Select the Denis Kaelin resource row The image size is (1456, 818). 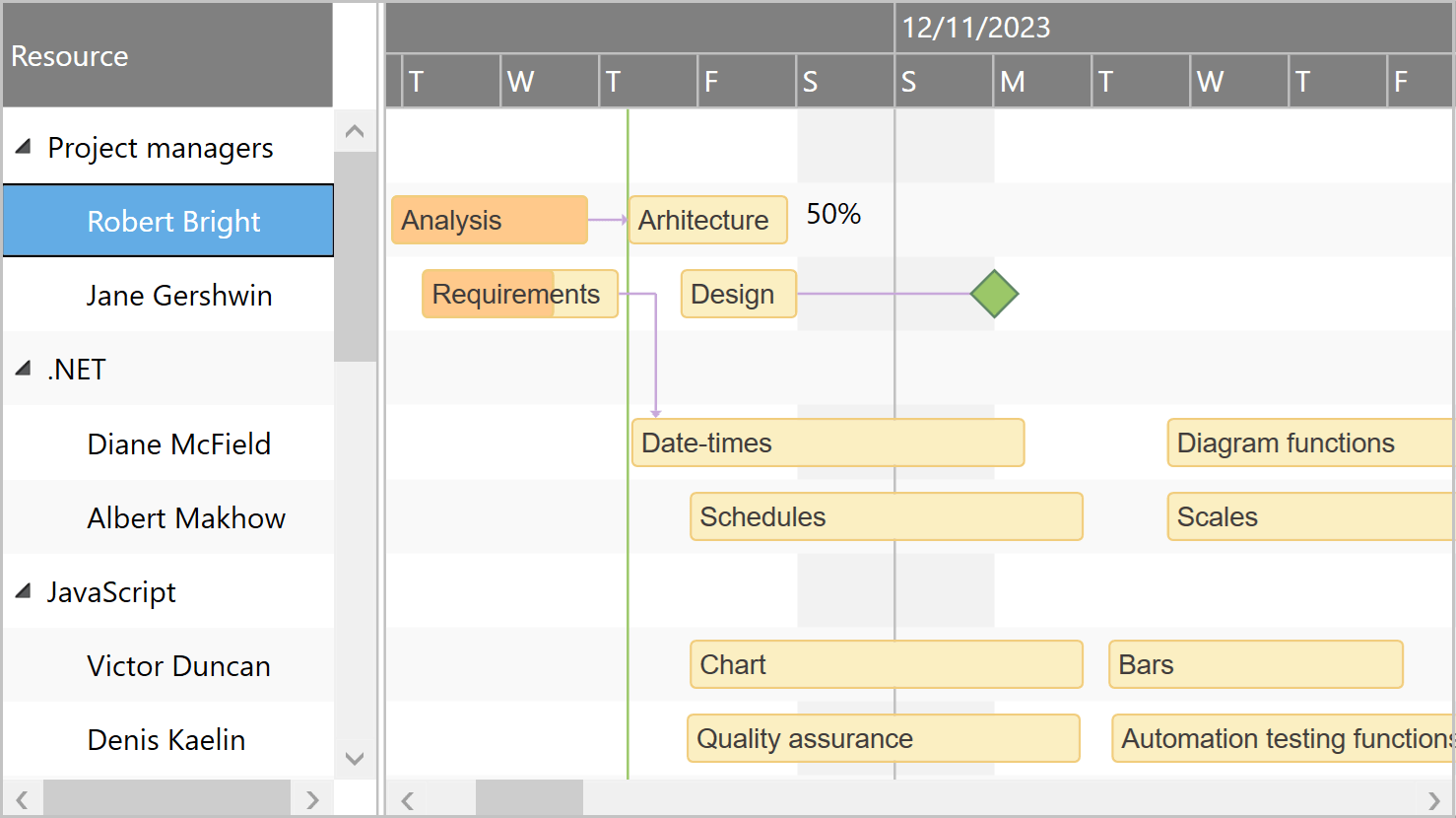[167, 739]
